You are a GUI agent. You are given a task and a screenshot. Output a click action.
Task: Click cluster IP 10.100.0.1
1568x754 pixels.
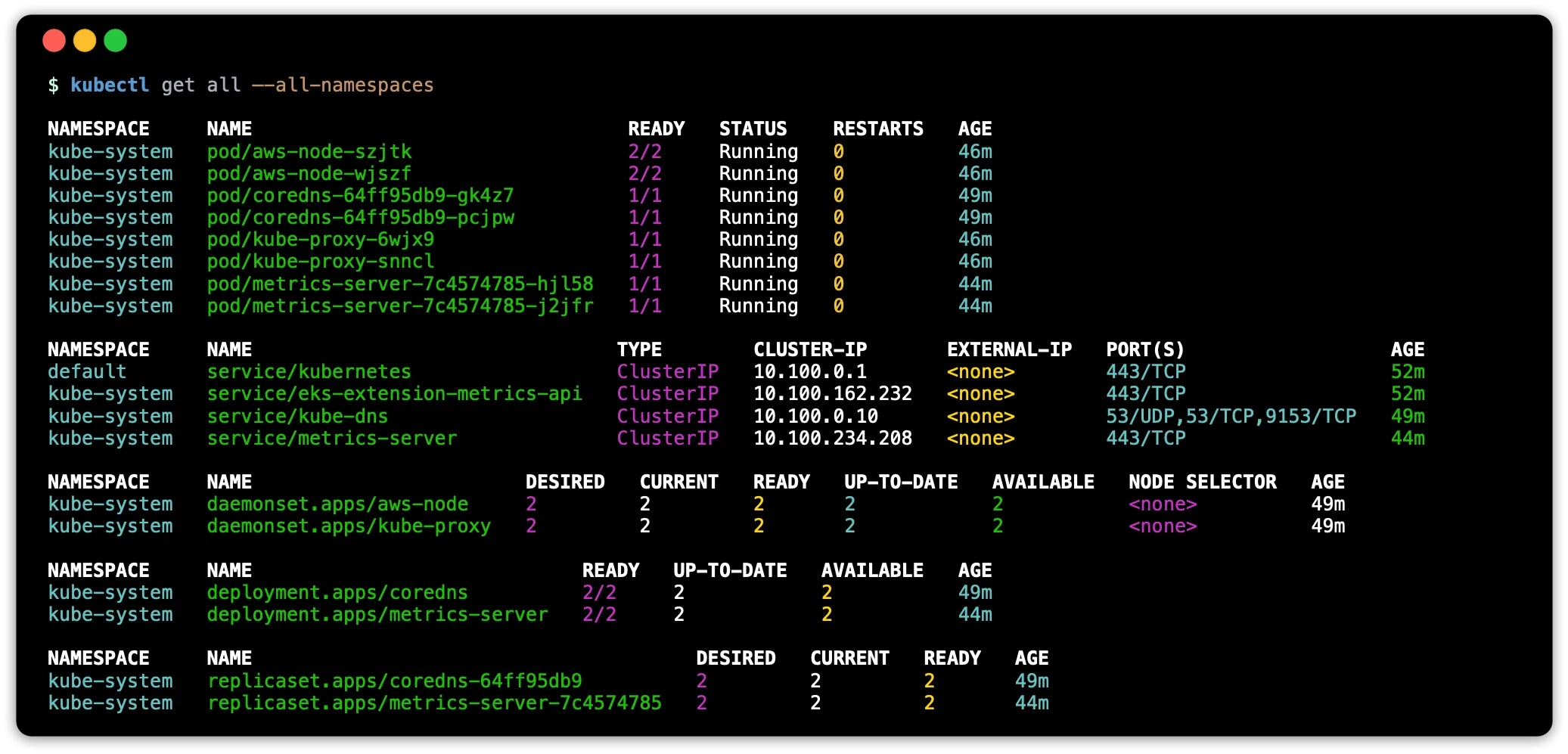(x=810, y=371)
